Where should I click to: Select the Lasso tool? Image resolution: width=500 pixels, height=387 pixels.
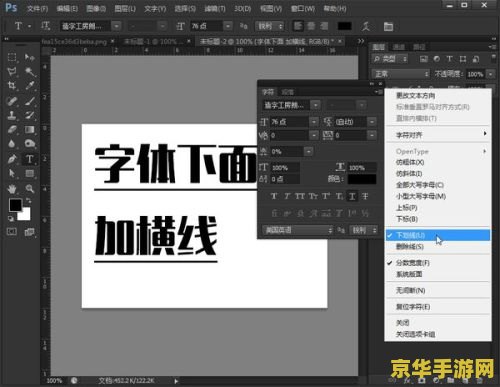pyautogui.click(x=12, y=72)
